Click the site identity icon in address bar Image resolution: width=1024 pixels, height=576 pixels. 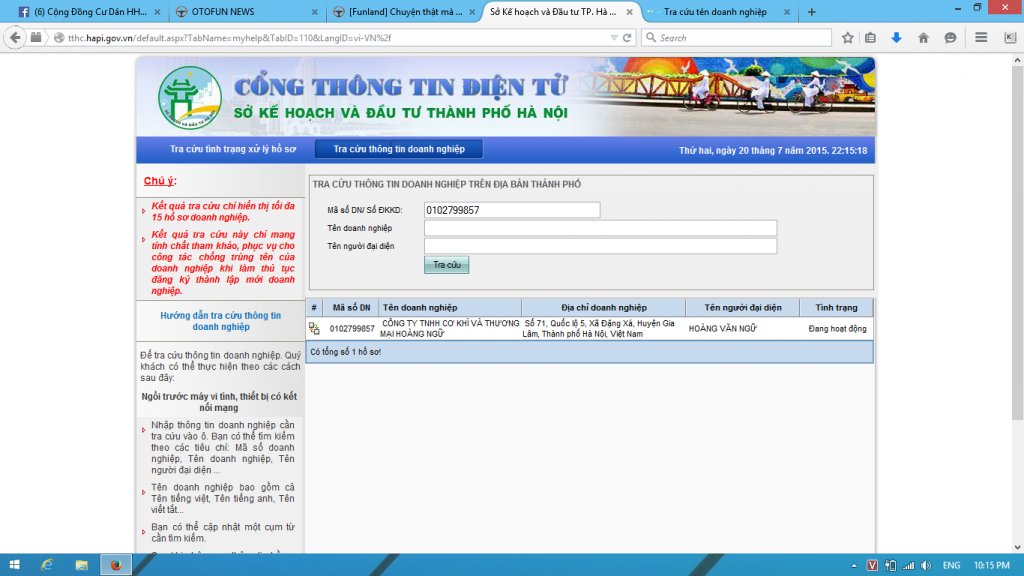(x=59, y=38)
